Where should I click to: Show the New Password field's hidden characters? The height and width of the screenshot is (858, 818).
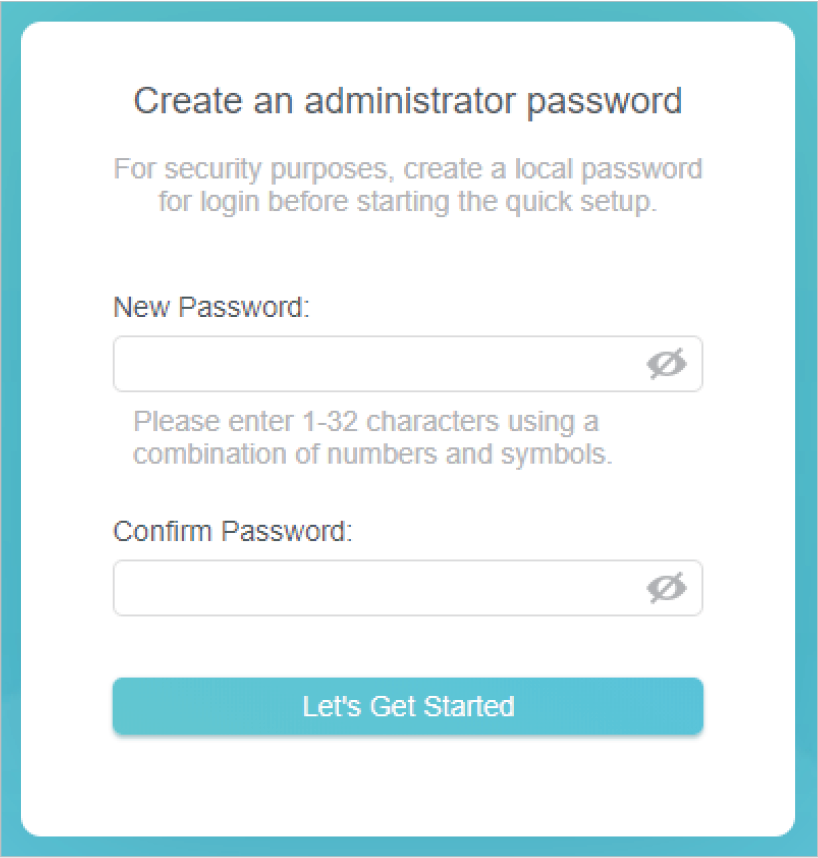pos(667,364)
